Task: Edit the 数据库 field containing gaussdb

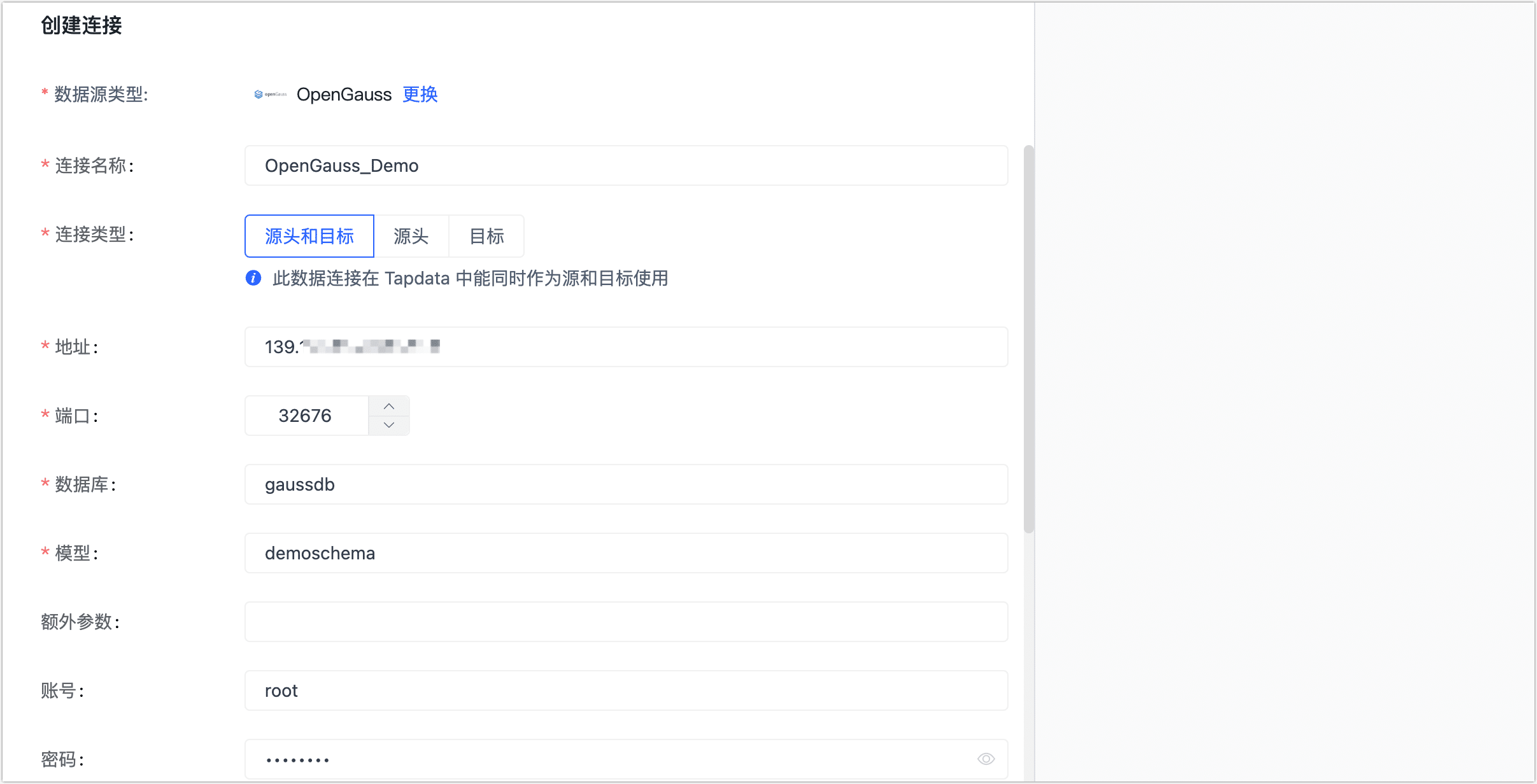Action: point(626,484)
